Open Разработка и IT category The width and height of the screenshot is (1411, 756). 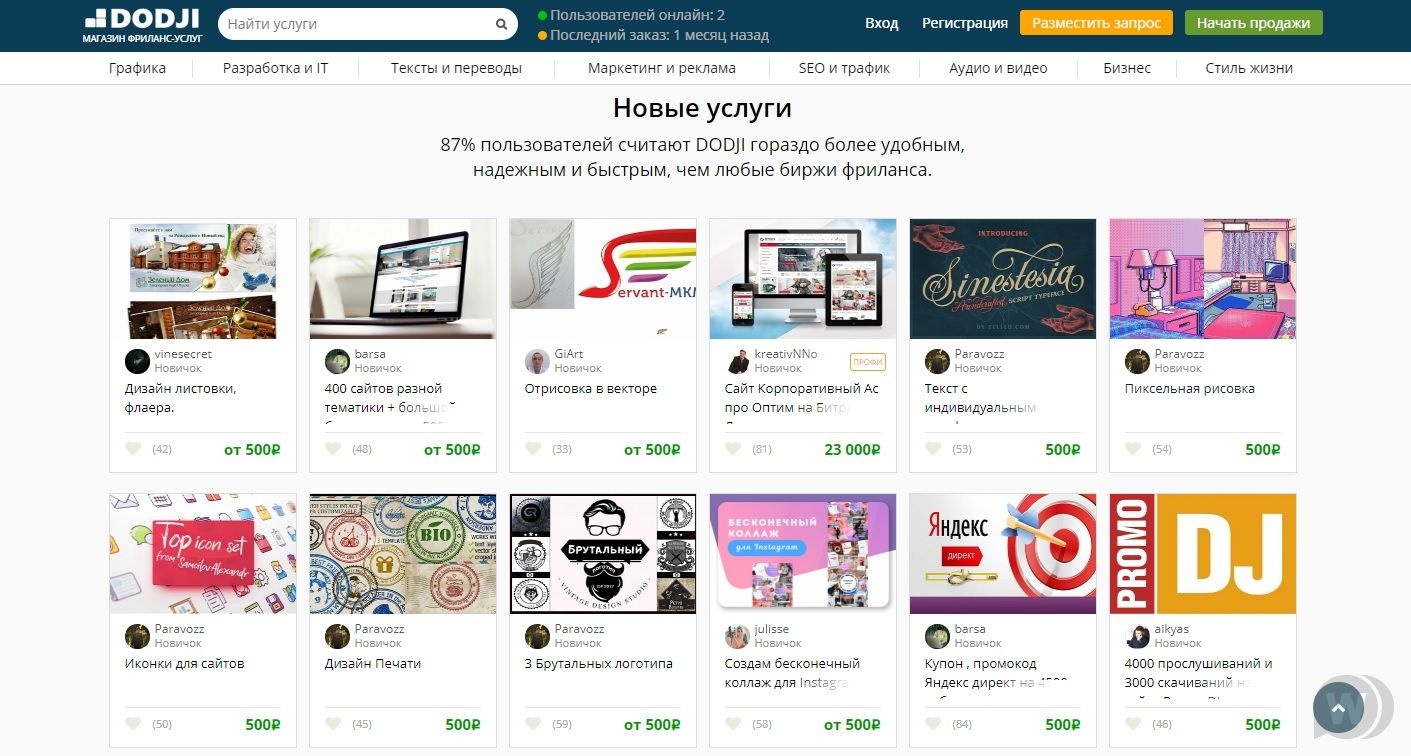coord(275,68)
